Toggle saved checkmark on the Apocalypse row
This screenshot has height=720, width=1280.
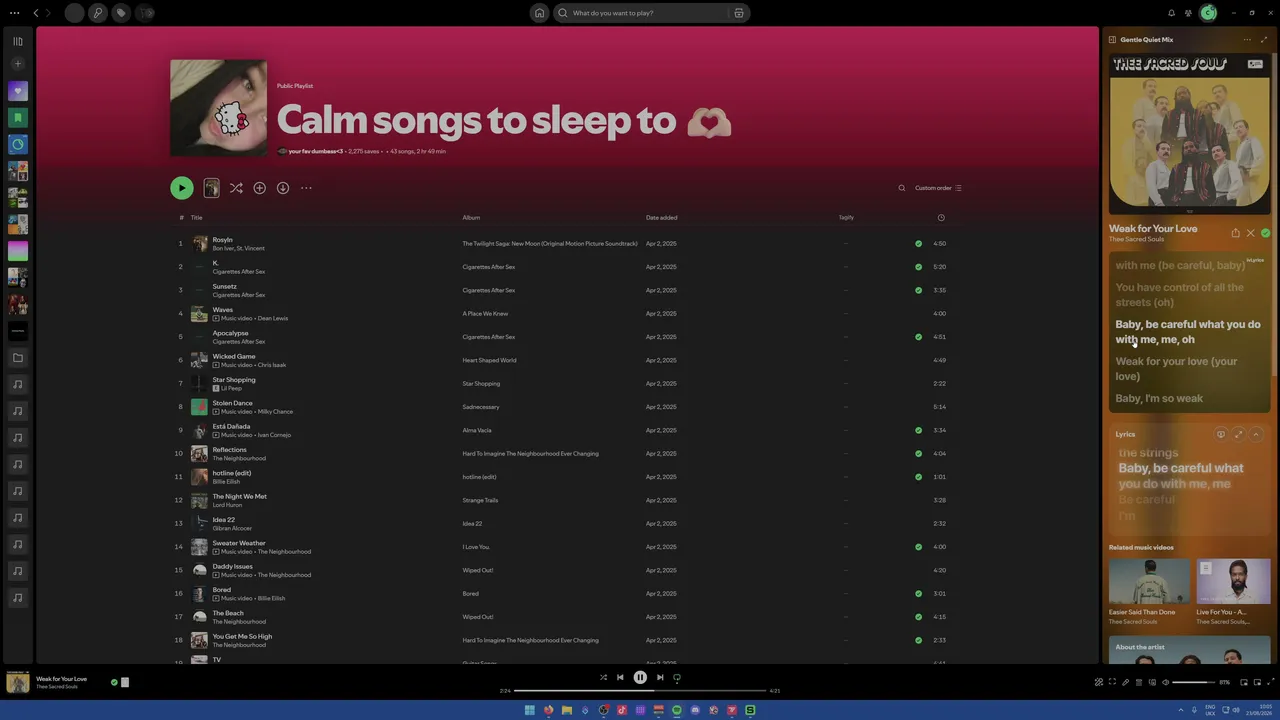pos(918,337)
